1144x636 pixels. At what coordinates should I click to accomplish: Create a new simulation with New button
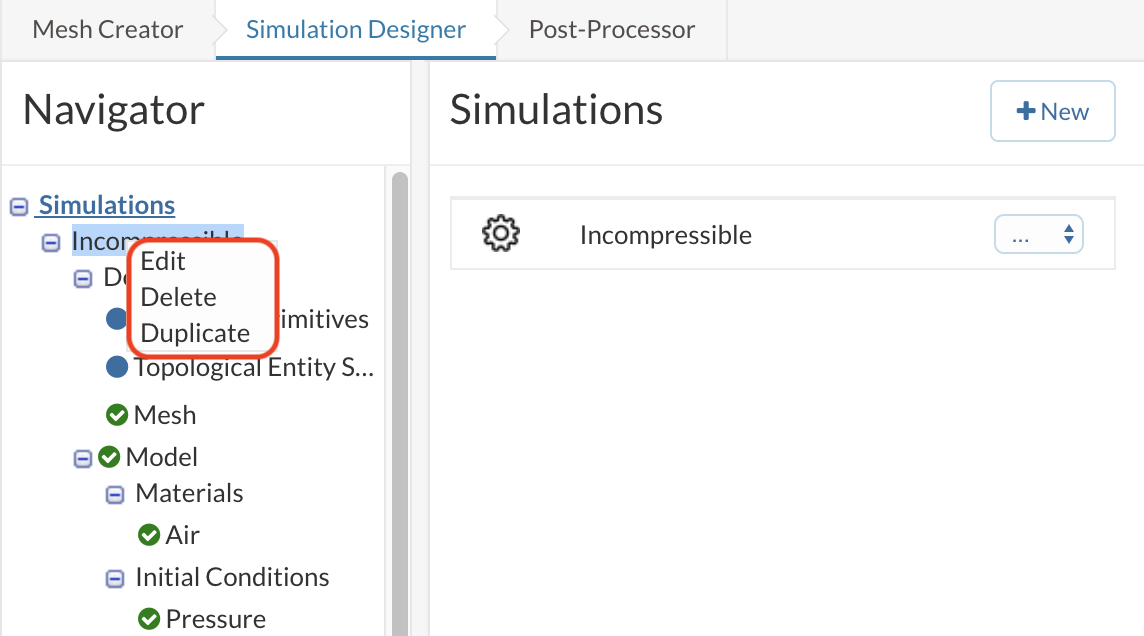(x=1052, y=111)
